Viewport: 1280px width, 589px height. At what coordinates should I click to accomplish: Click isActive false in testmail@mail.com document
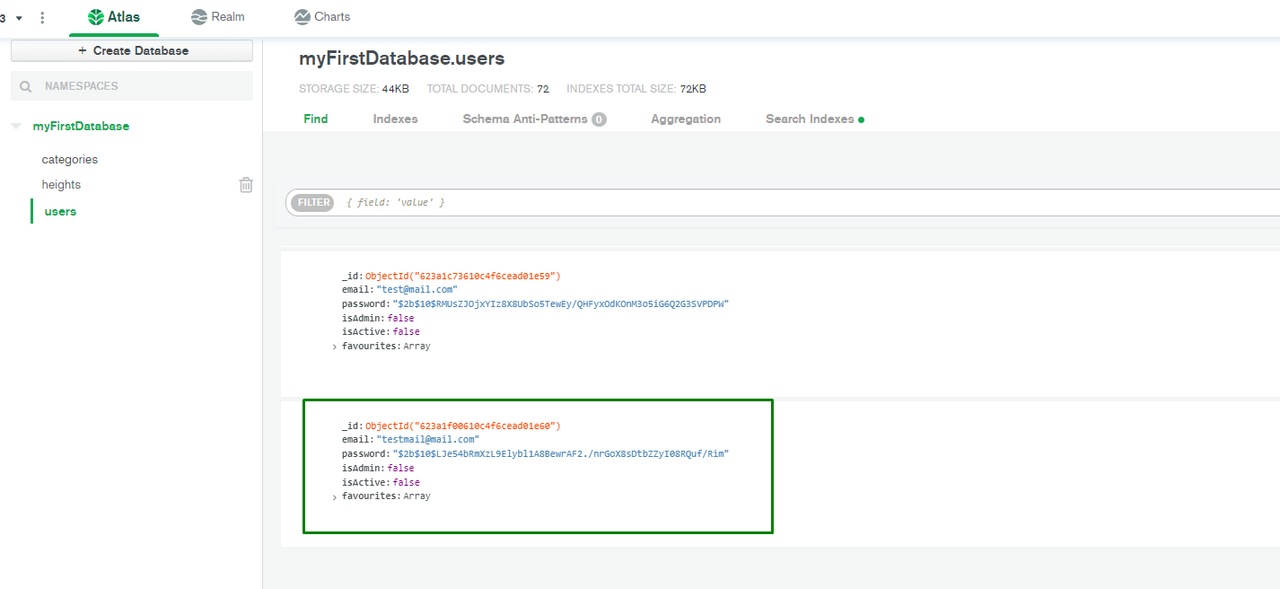(405, 482)
